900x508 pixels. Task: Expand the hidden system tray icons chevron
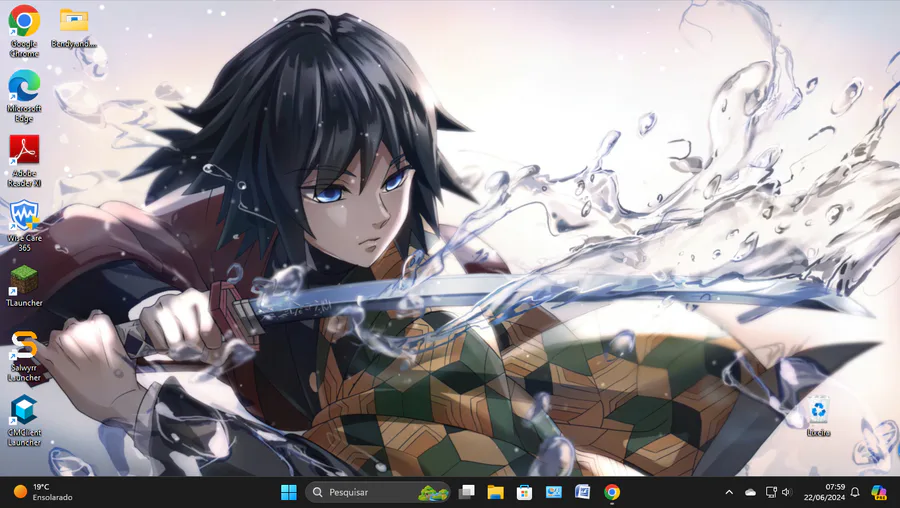point(729,492)
